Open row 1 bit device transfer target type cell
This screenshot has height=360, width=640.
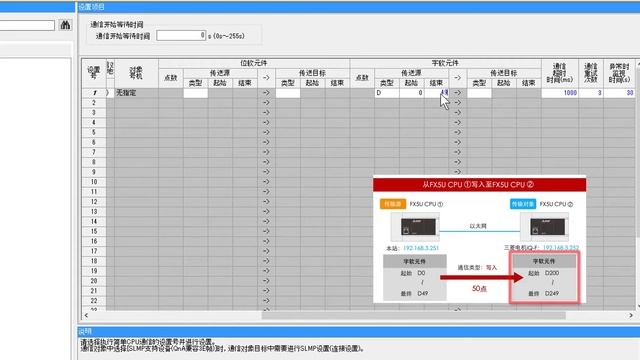[288, 93]
